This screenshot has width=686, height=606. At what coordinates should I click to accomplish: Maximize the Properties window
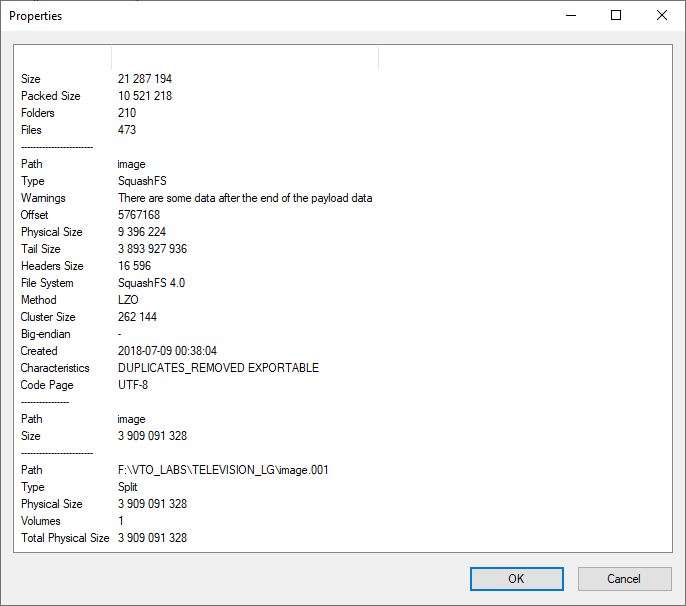pyautogui.click(x=616, y=15)
